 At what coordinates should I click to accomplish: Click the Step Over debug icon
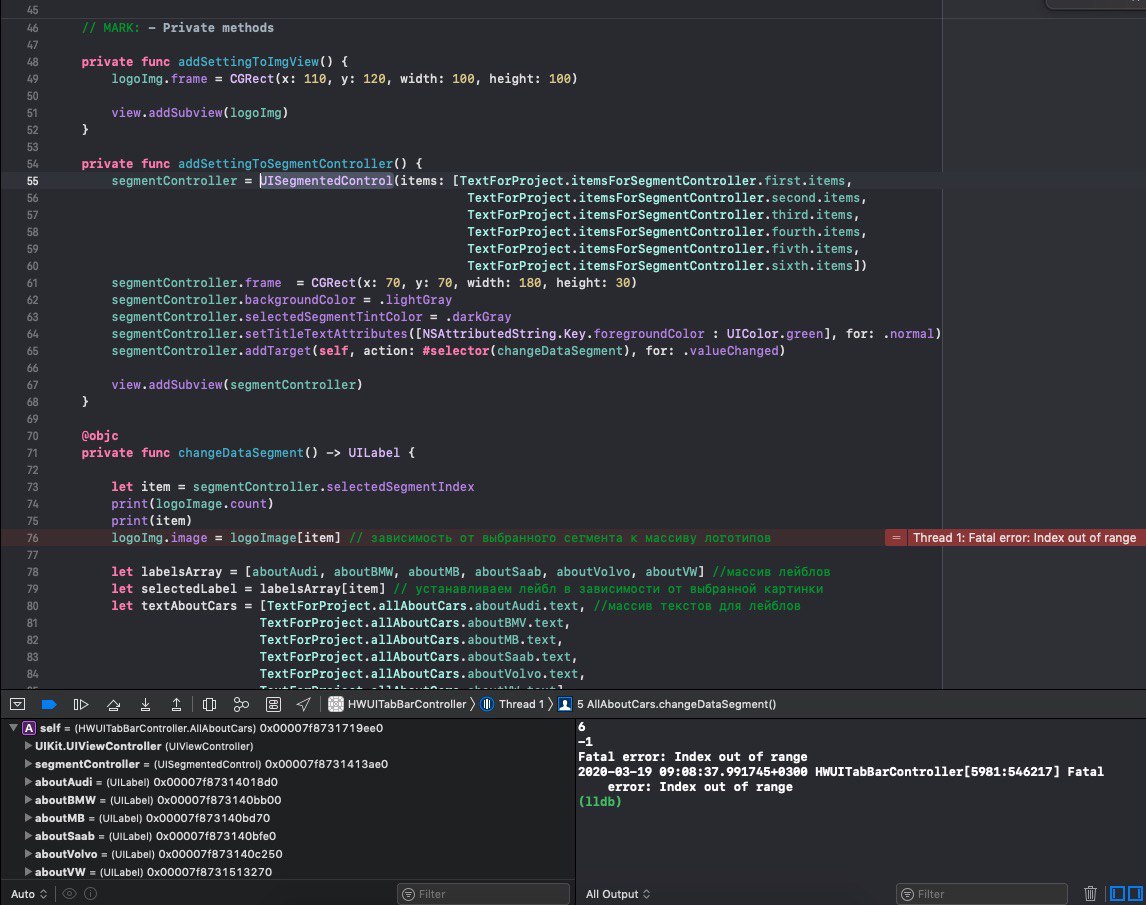(x=114, y=704)
